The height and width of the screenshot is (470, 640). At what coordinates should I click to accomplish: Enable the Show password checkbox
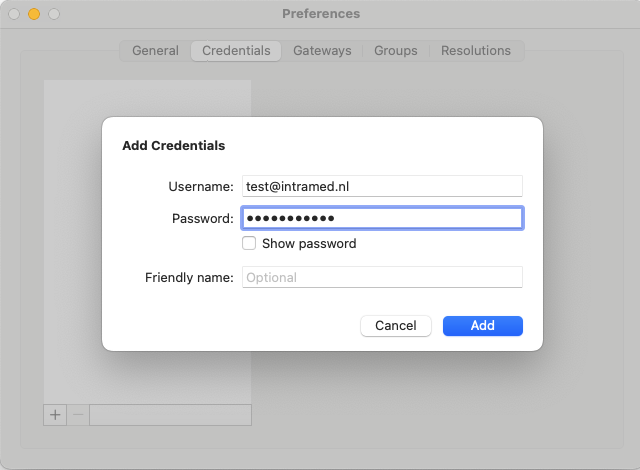(249, 243)
